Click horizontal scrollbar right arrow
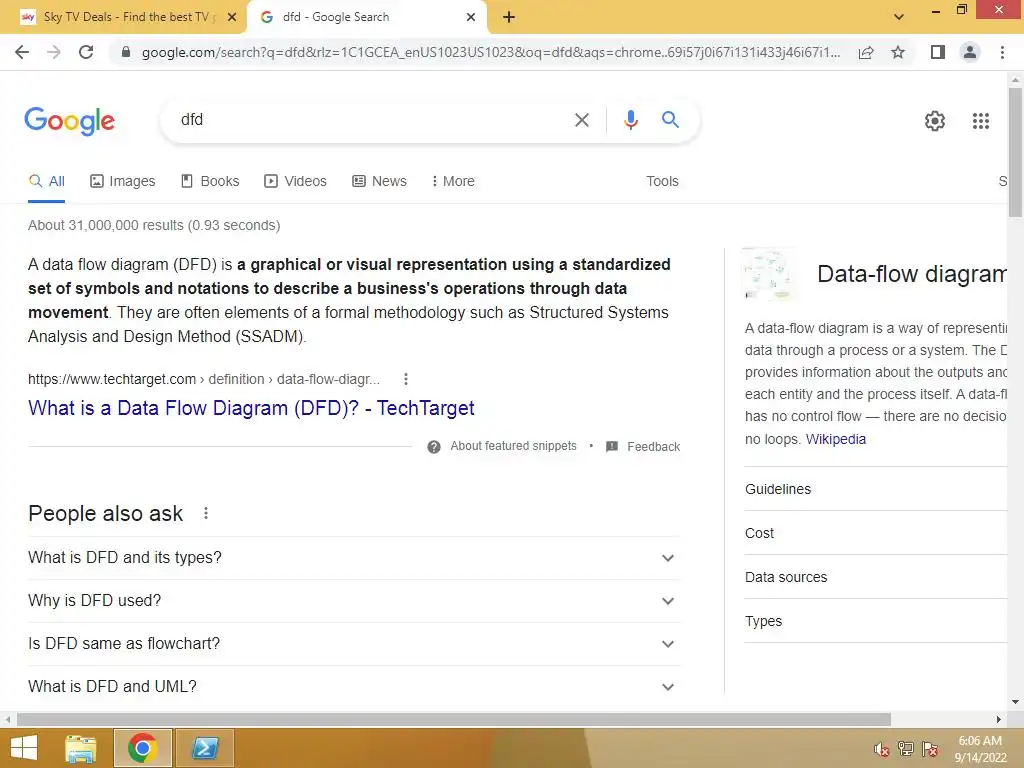This screenshot has height=768, width=1024. [998, 720]
